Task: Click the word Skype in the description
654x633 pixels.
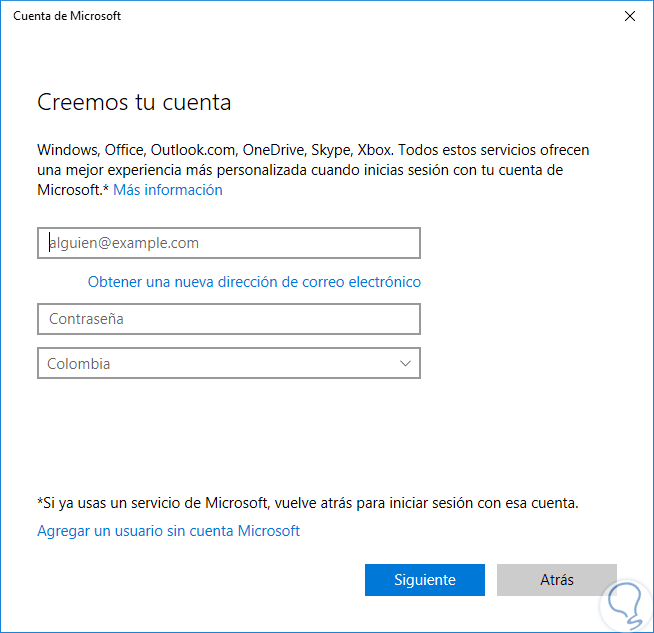Action: pos(331,150)
